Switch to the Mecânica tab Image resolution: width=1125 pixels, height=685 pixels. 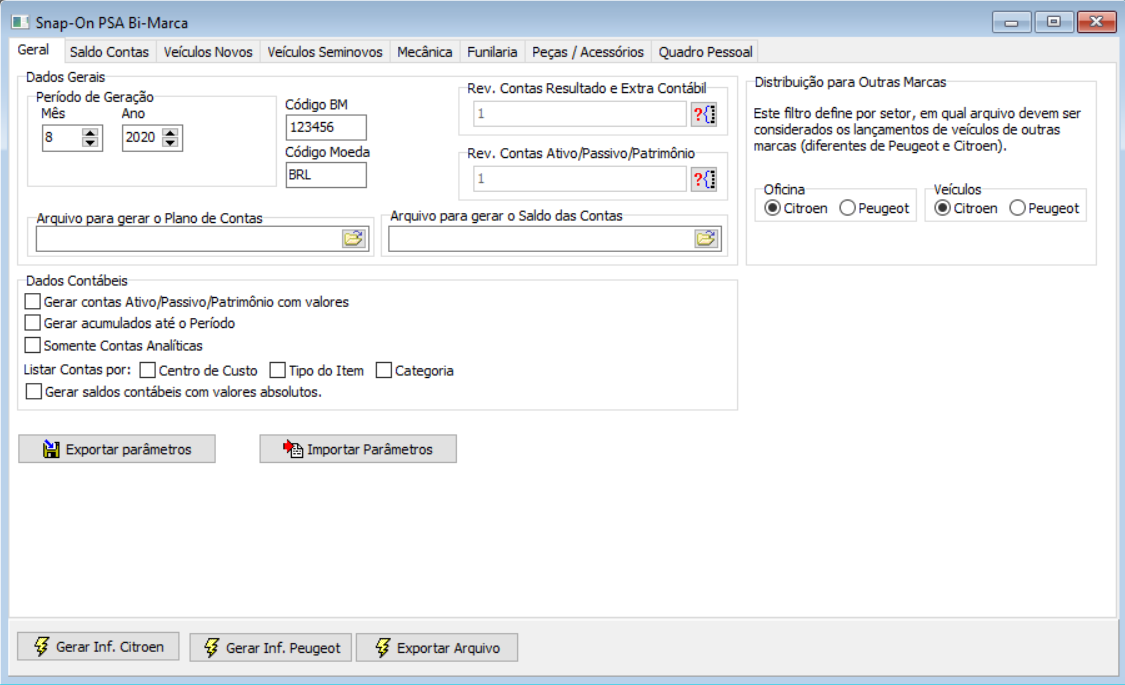click(x=425, y=52)
